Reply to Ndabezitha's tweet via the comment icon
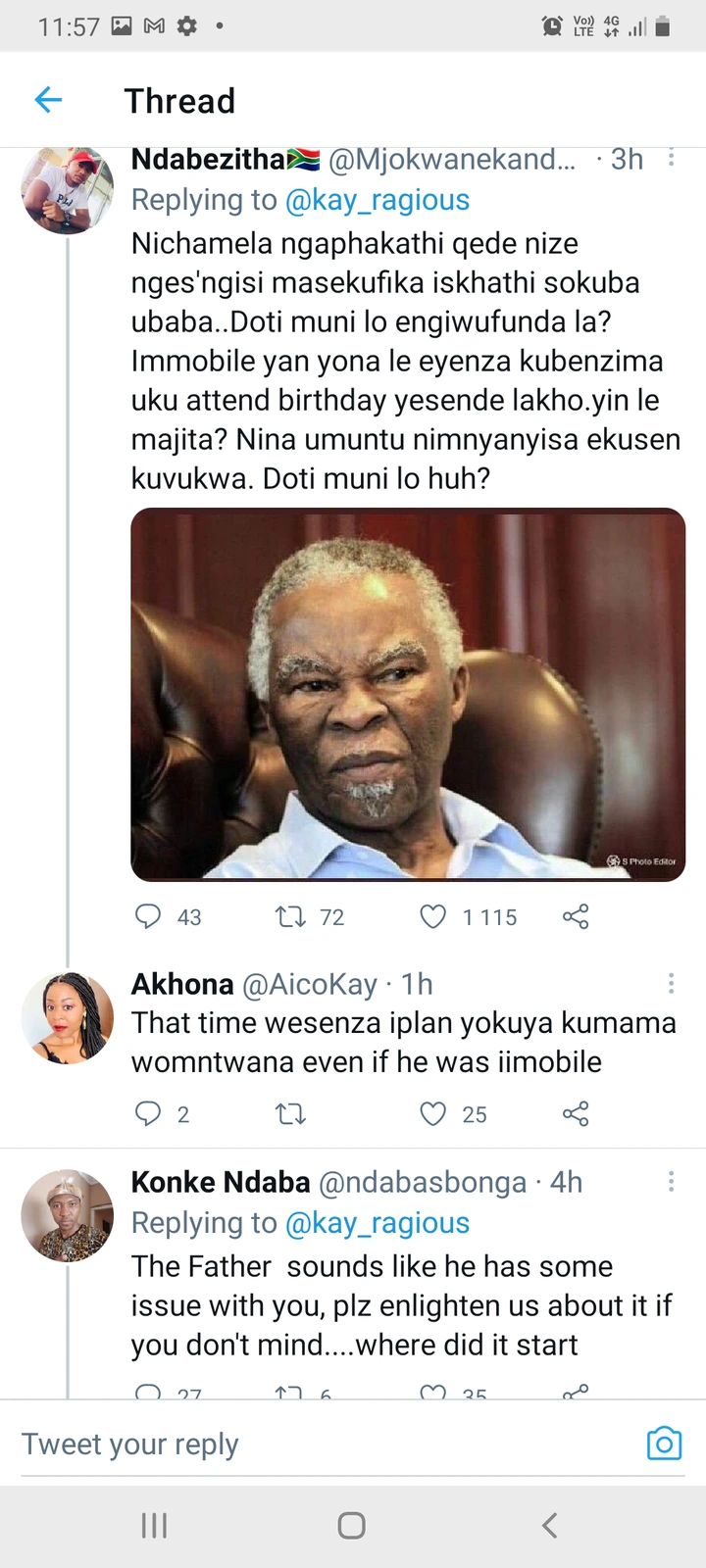The image size is (706, 1568). tap(148, 916)
